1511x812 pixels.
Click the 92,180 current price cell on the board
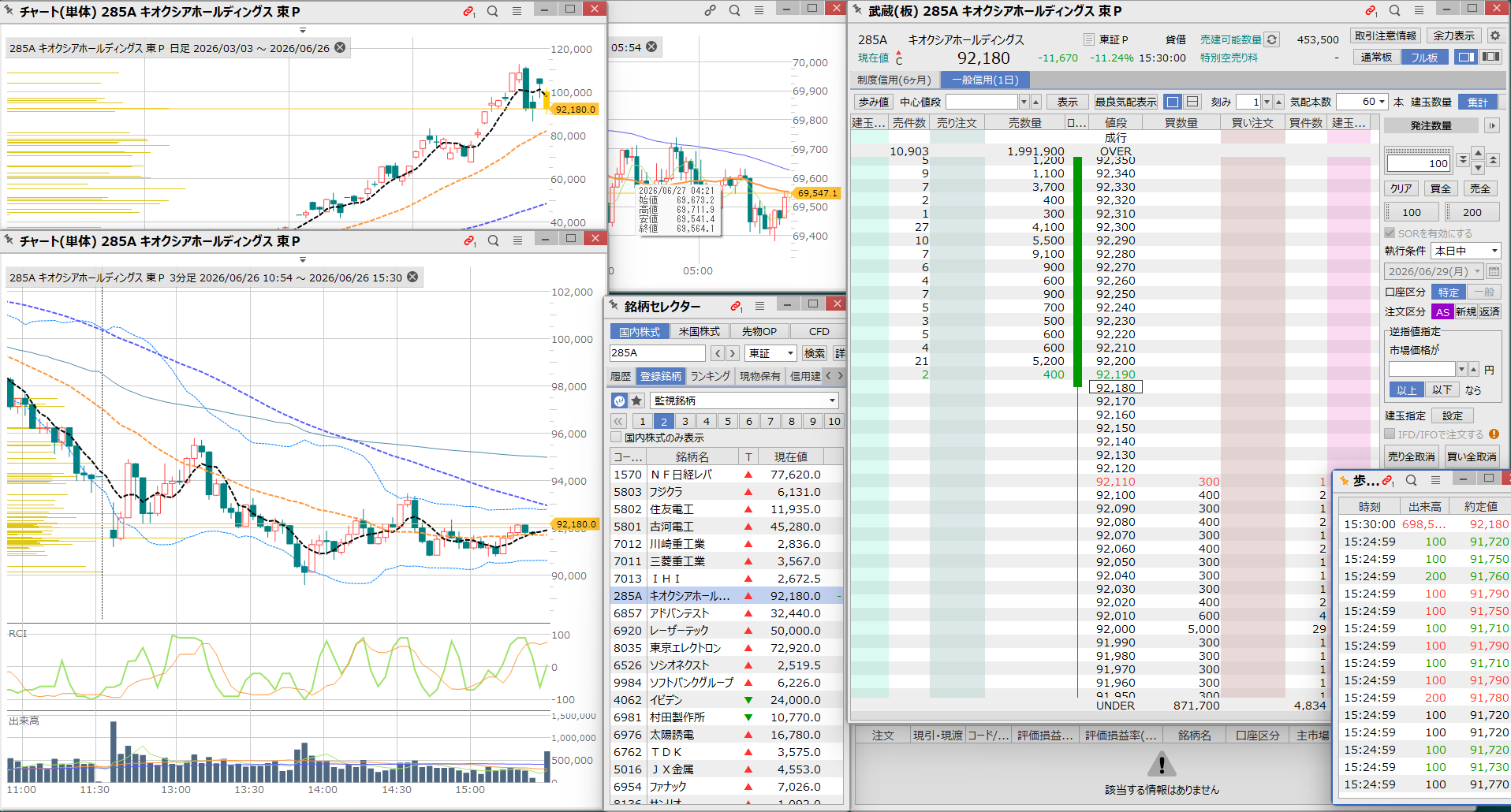(x=1115, y=387)
